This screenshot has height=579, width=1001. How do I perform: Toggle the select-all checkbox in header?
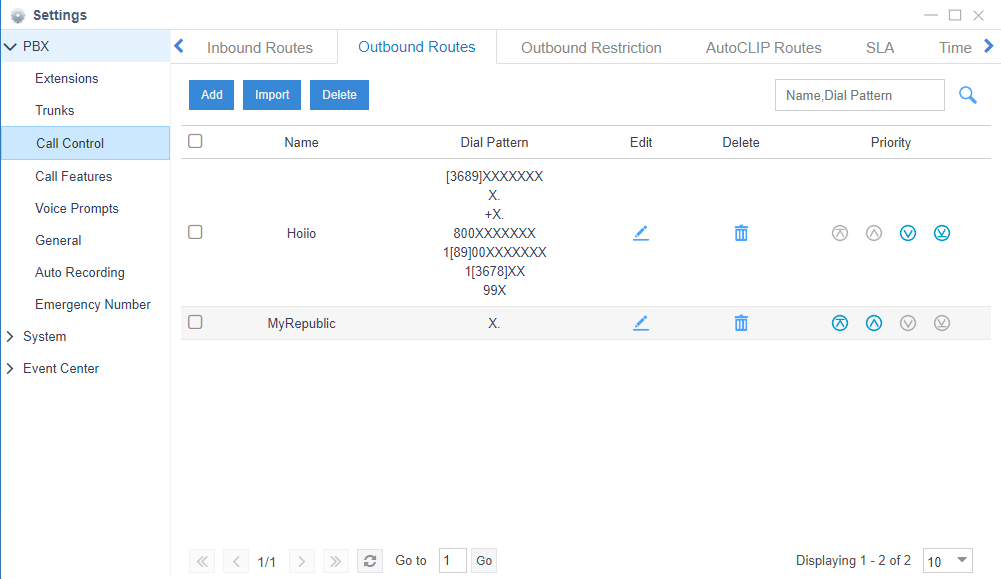point(196,141)
